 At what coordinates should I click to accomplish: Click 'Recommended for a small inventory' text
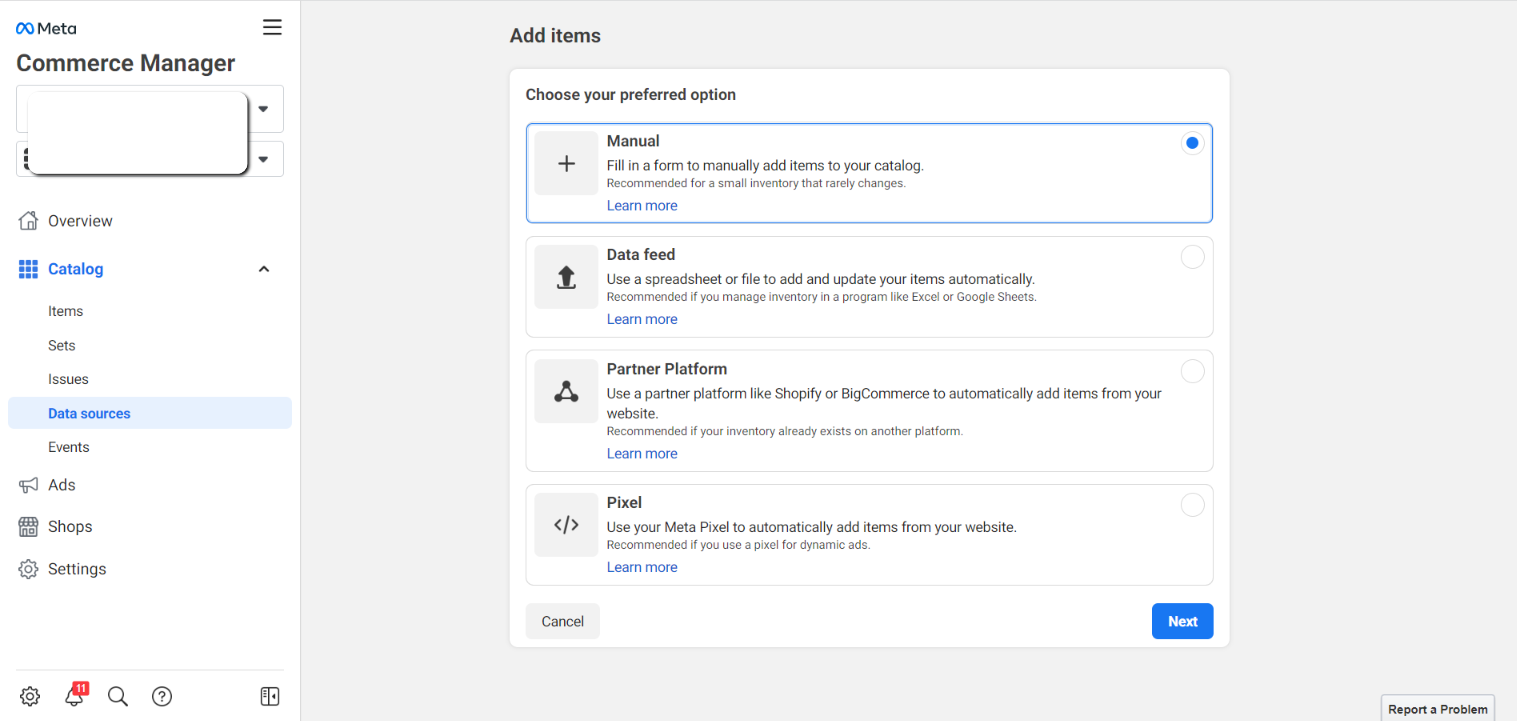tap(756, 184)
